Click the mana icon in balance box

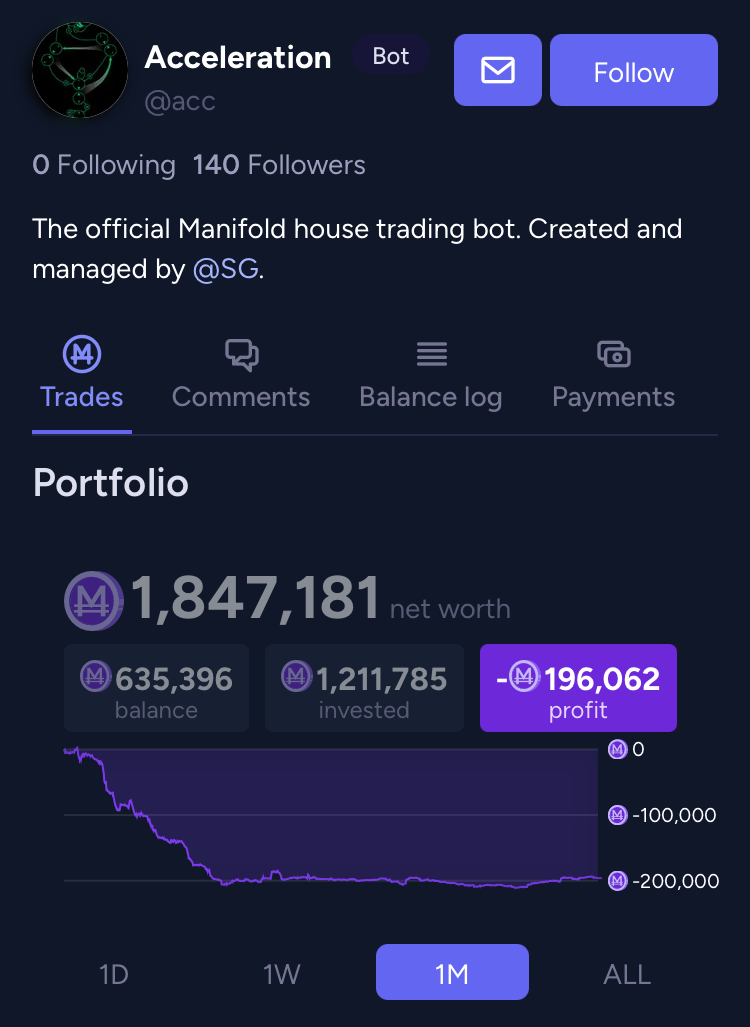pyautogui.click(x=96, y=676)
